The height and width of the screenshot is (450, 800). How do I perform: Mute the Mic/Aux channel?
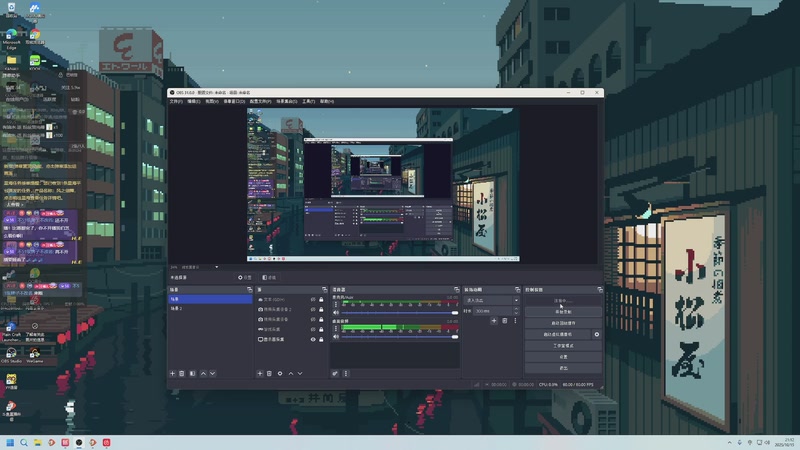tap(336, 313)
